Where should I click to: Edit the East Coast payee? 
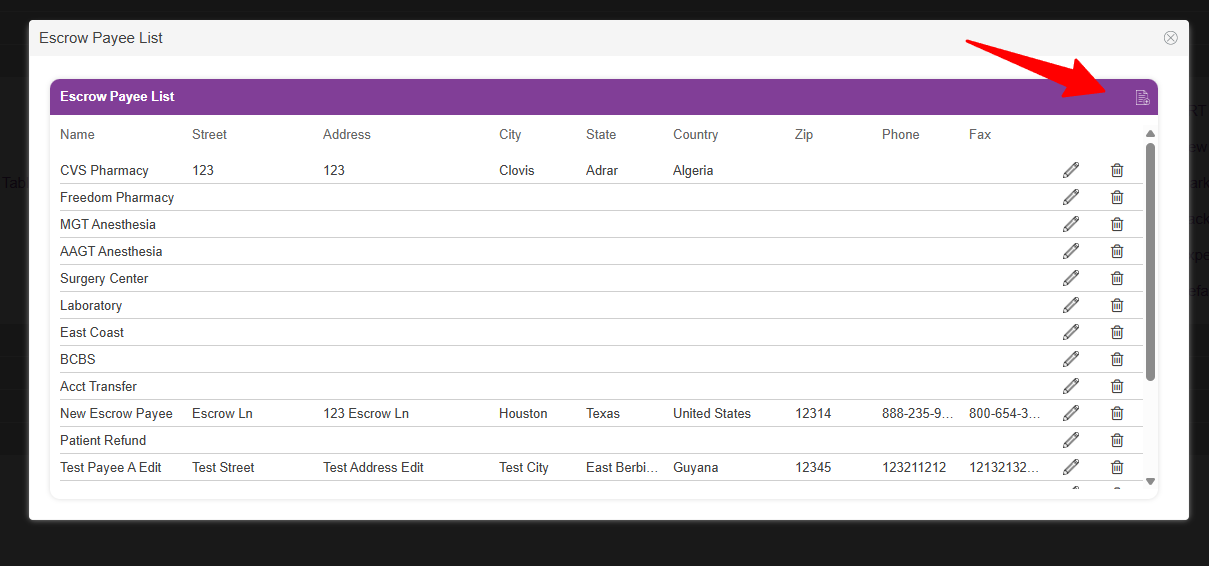click(x=1071, y=332)
